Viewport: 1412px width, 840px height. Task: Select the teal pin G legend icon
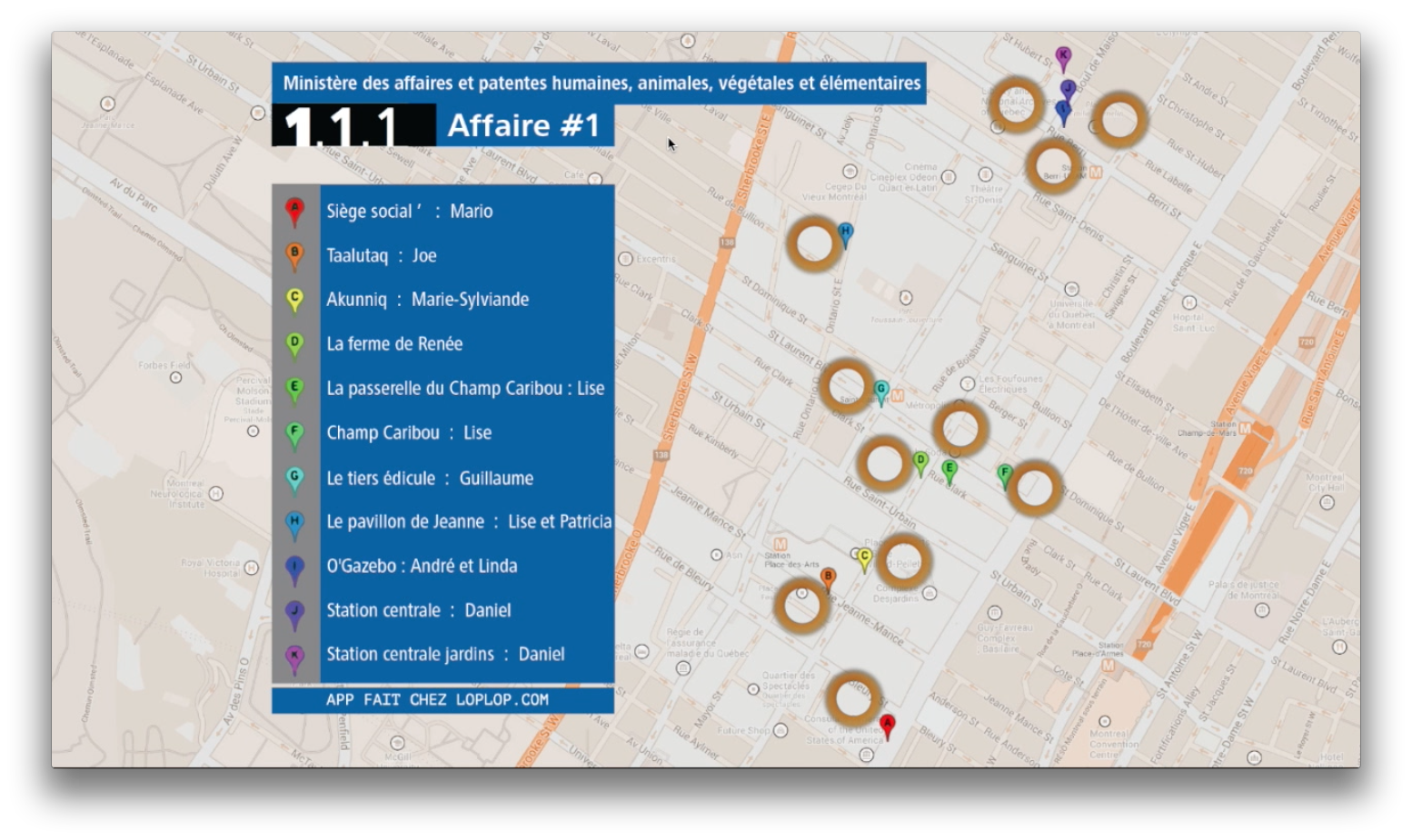pyautogui.click(x=294, y=478)
